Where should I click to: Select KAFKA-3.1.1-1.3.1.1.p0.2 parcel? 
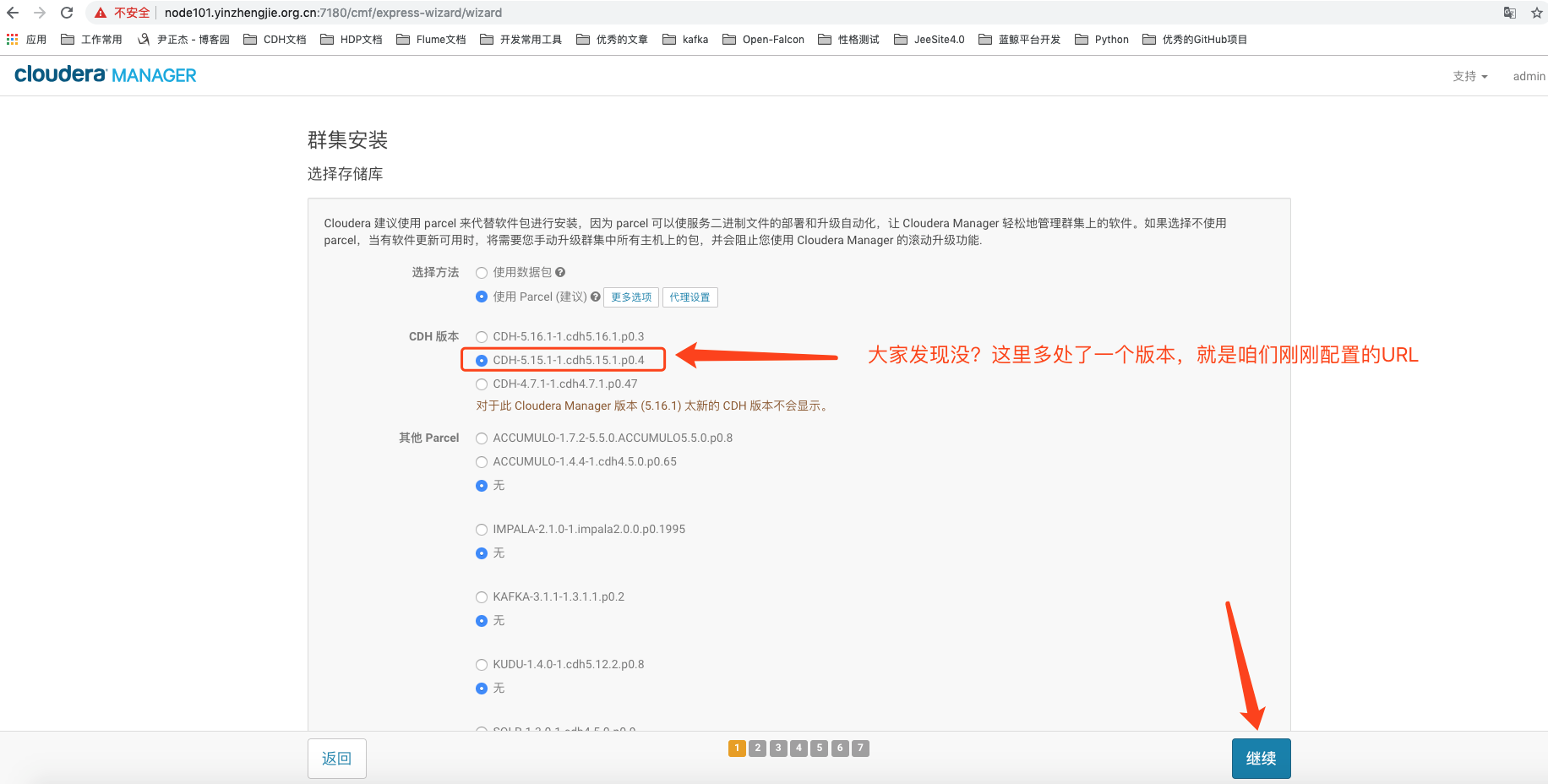[482, 597]
